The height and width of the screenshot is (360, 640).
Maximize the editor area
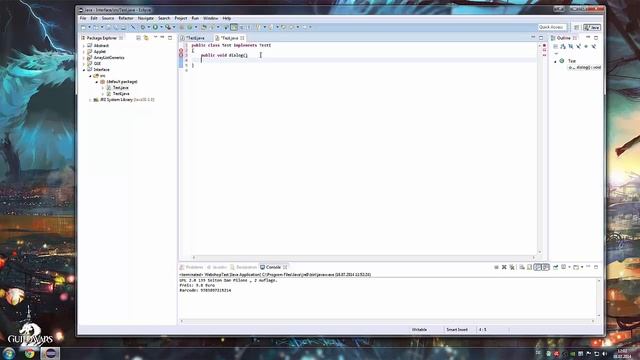point(541,38)
